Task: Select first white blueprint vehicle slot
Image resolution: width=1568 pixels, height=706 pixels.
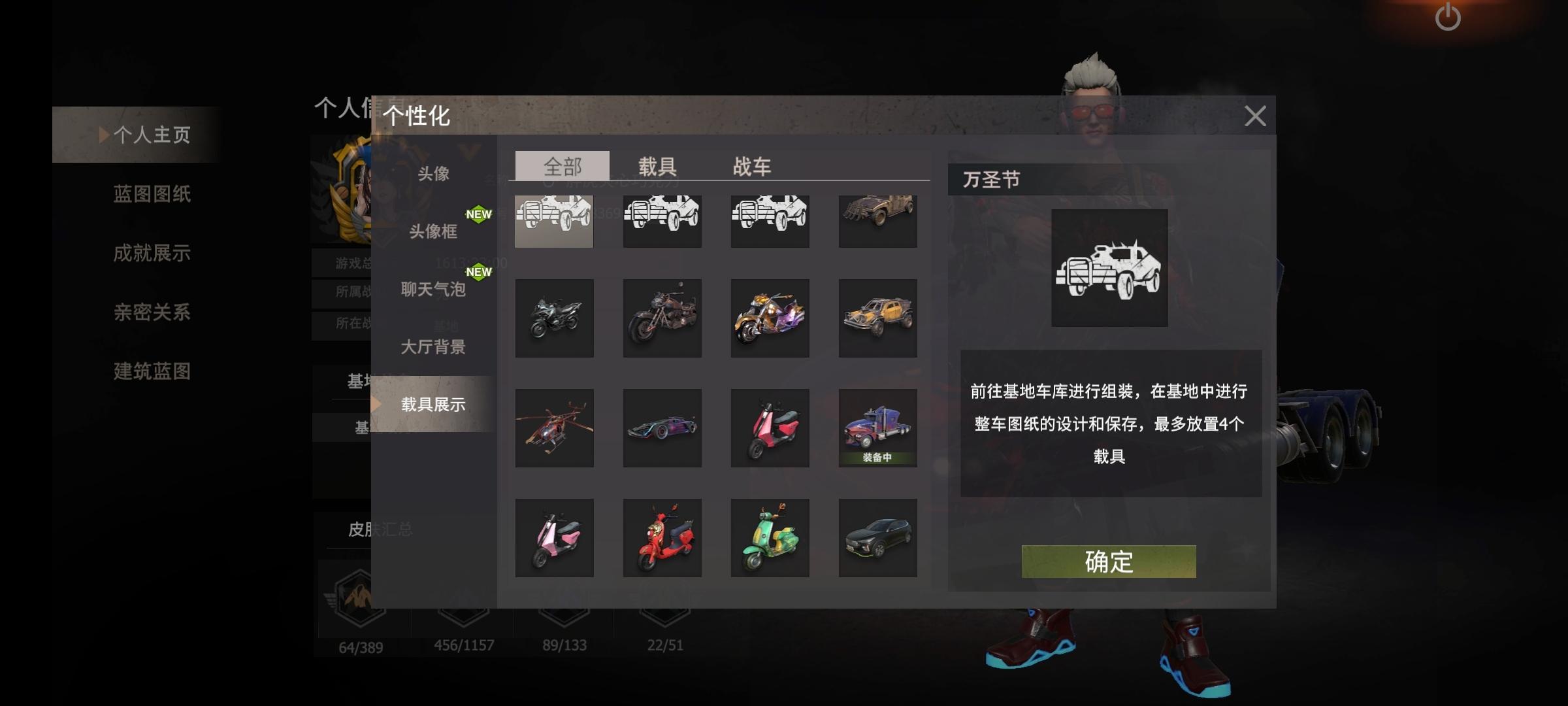Action: click(554, 221)
